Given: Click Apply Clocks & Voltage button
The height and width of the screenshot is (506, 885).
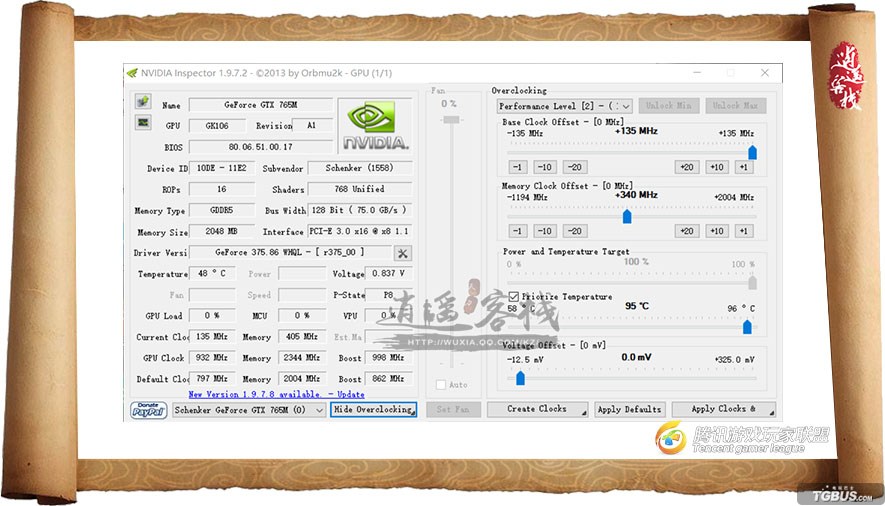Looking at the screenshot, I should tap(723, 409).
